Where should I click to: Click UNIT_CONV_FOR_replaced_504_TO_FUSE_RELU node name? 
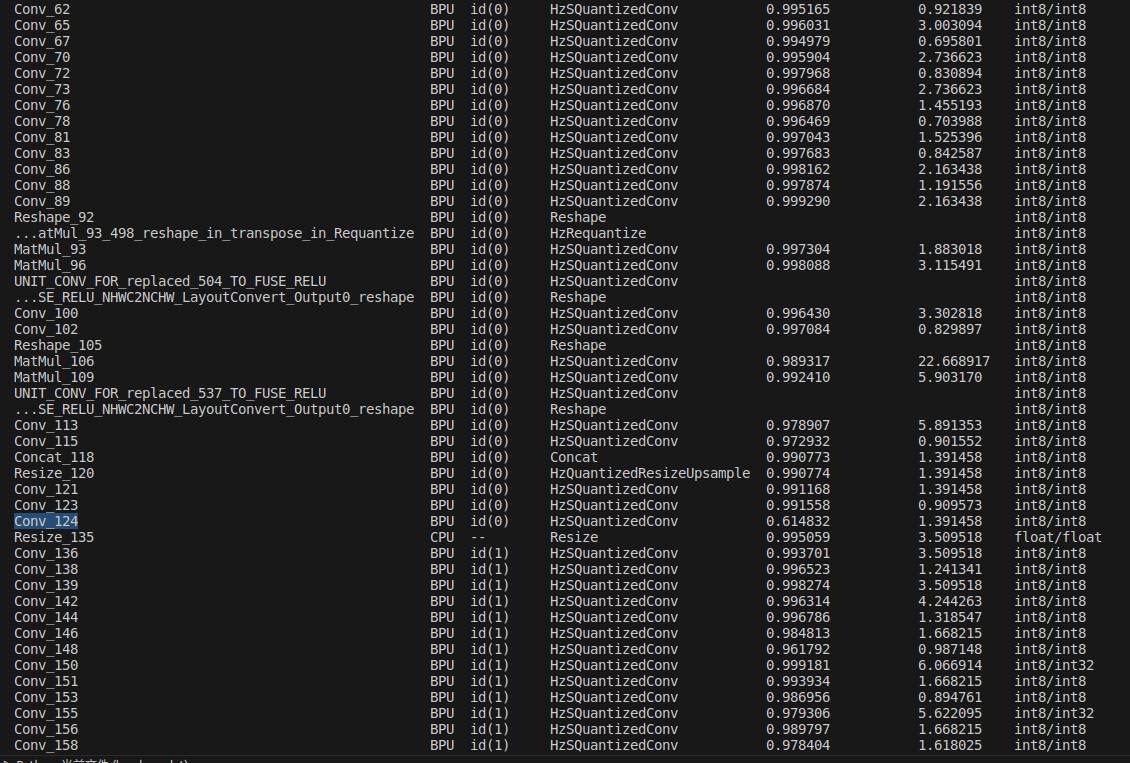170,281
